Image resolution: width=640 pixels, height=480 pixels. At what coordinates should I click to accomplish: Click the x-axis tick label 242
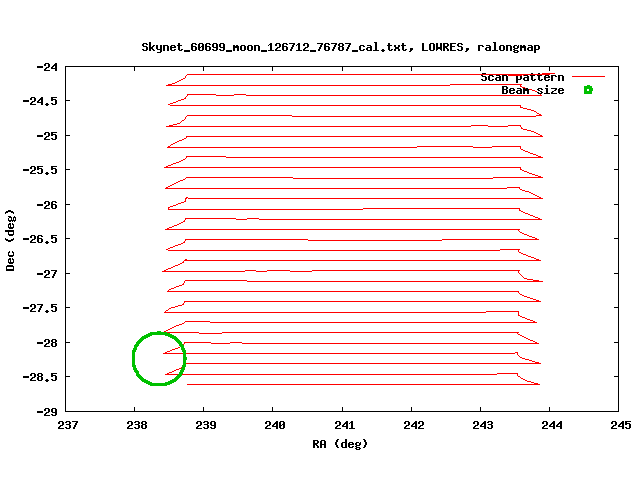coord(413,425)
